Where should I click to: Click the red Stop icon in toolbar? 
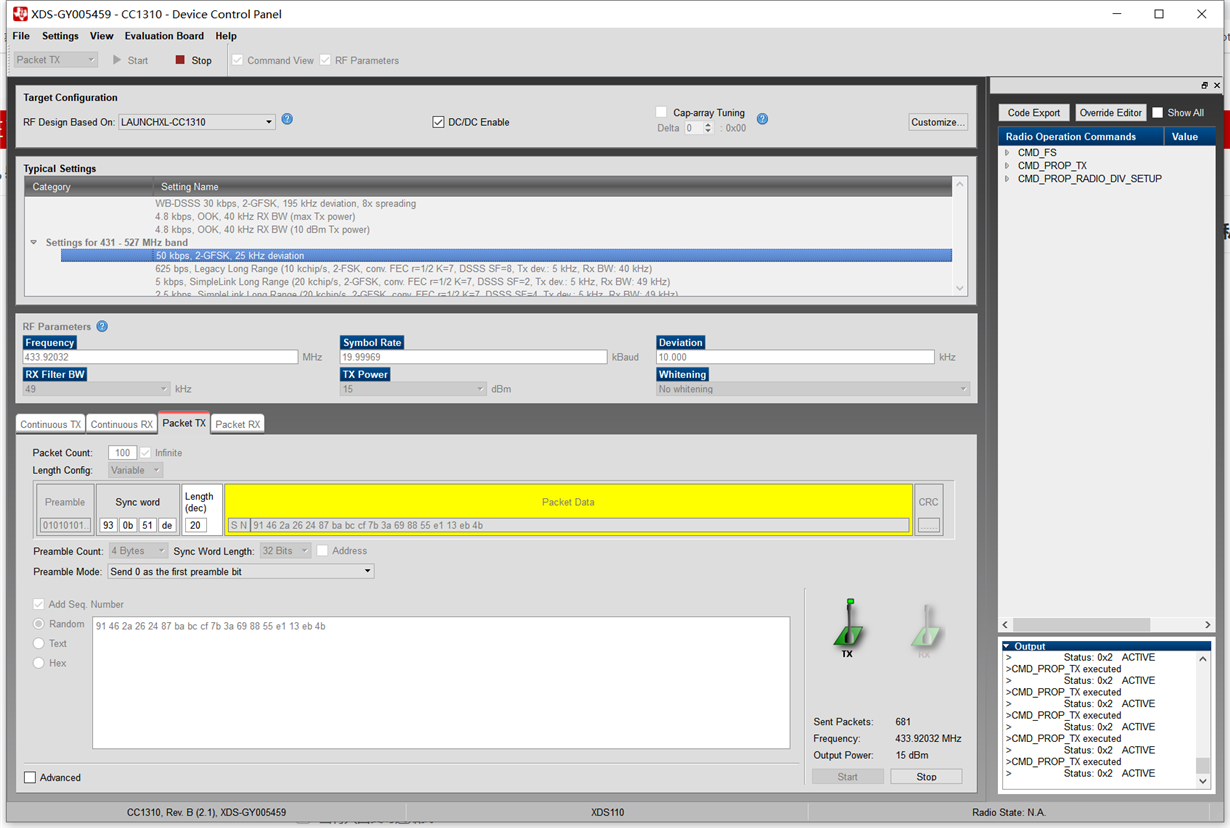pos(180,60)
